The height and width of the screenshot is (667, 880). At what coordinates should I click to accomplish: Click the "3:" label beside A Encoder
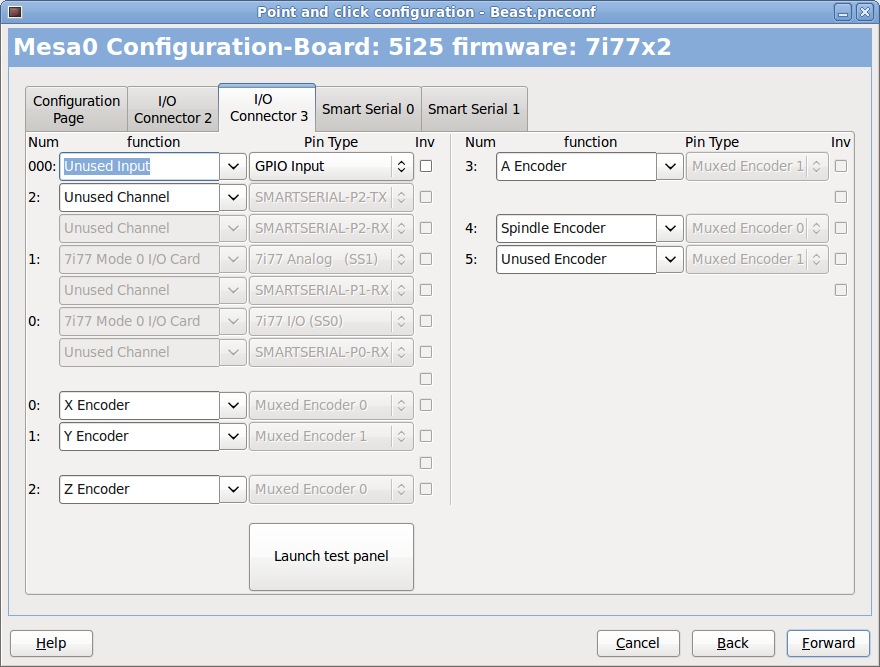coord(471,166)
